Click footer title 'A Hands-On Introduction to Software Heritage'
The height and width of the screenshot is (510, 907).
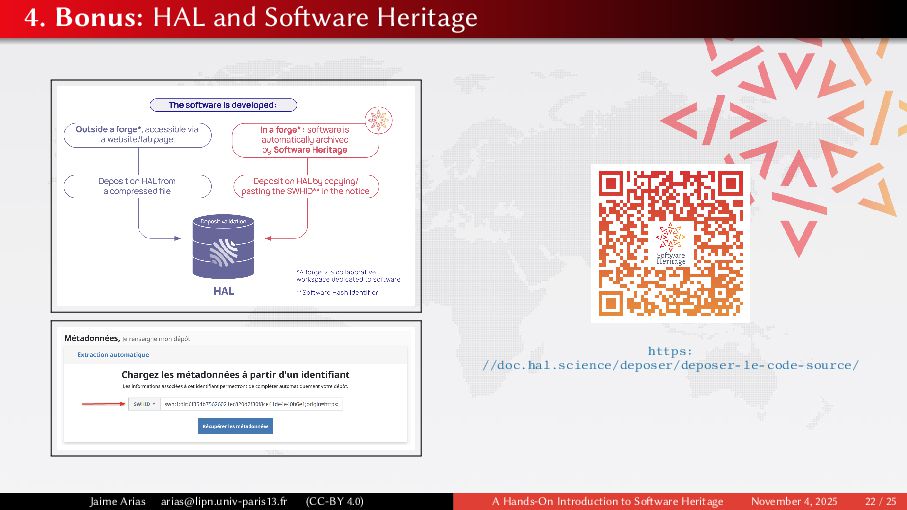pos(607,501)
